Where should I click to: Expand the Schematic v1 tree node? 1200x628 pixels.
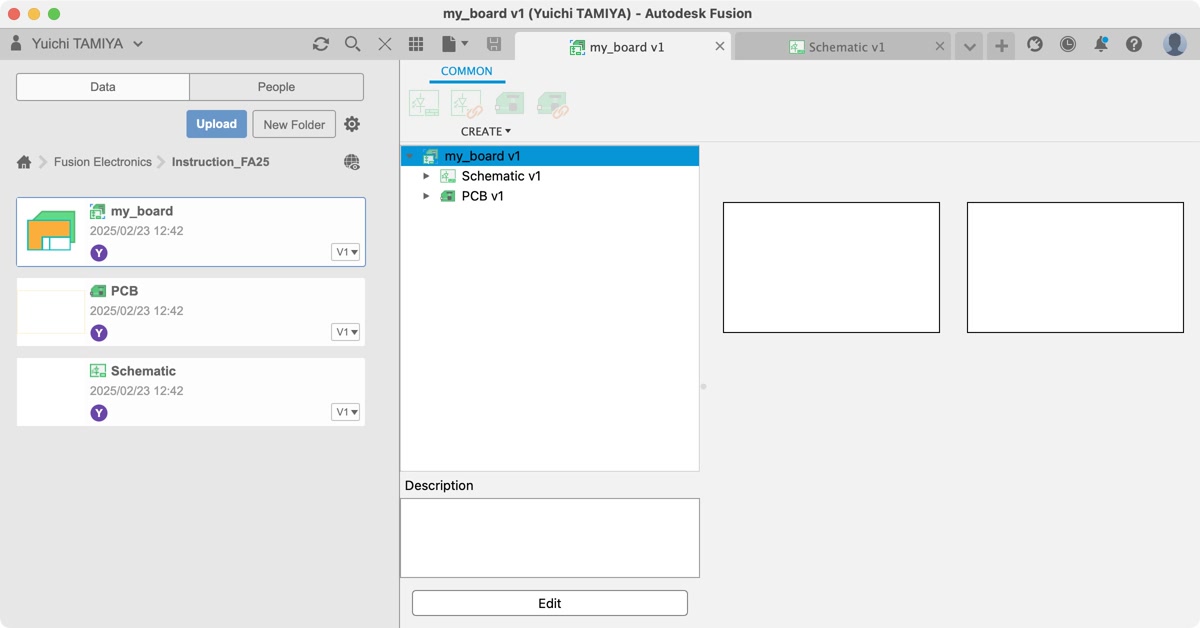coord(426,176)
